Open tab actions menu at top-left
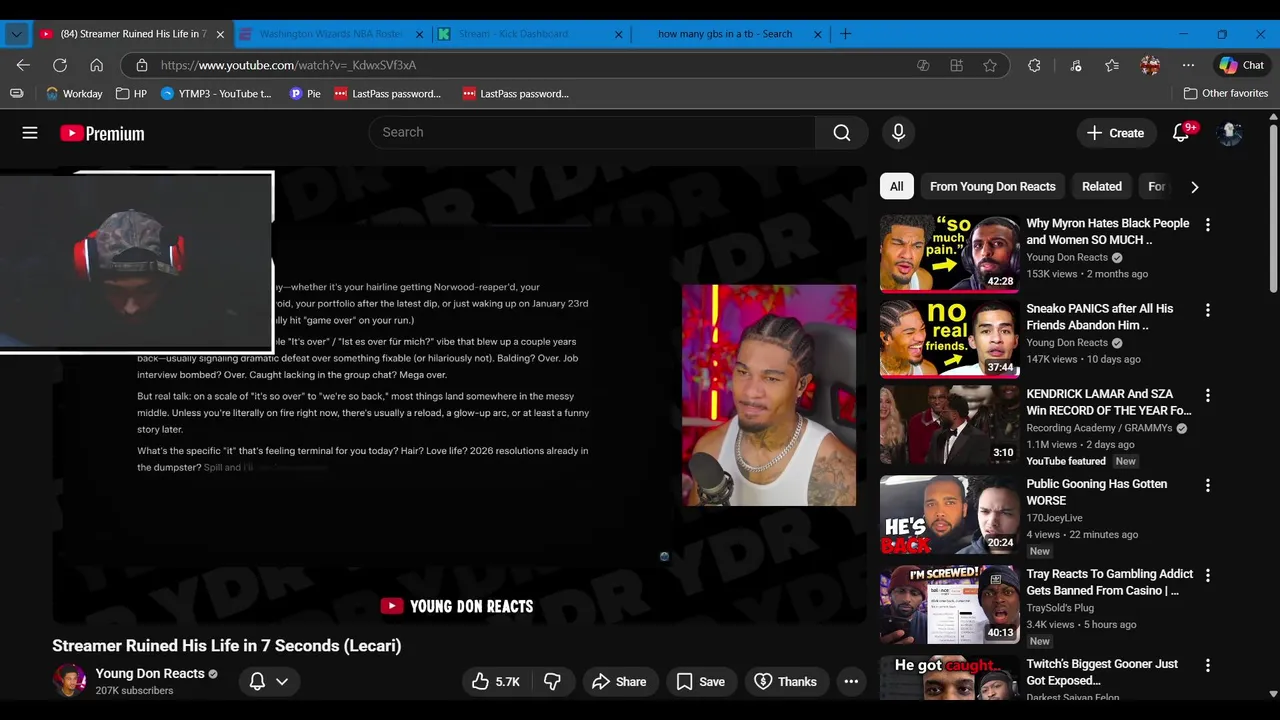The image size is (1280, 720). coord(16,34)
